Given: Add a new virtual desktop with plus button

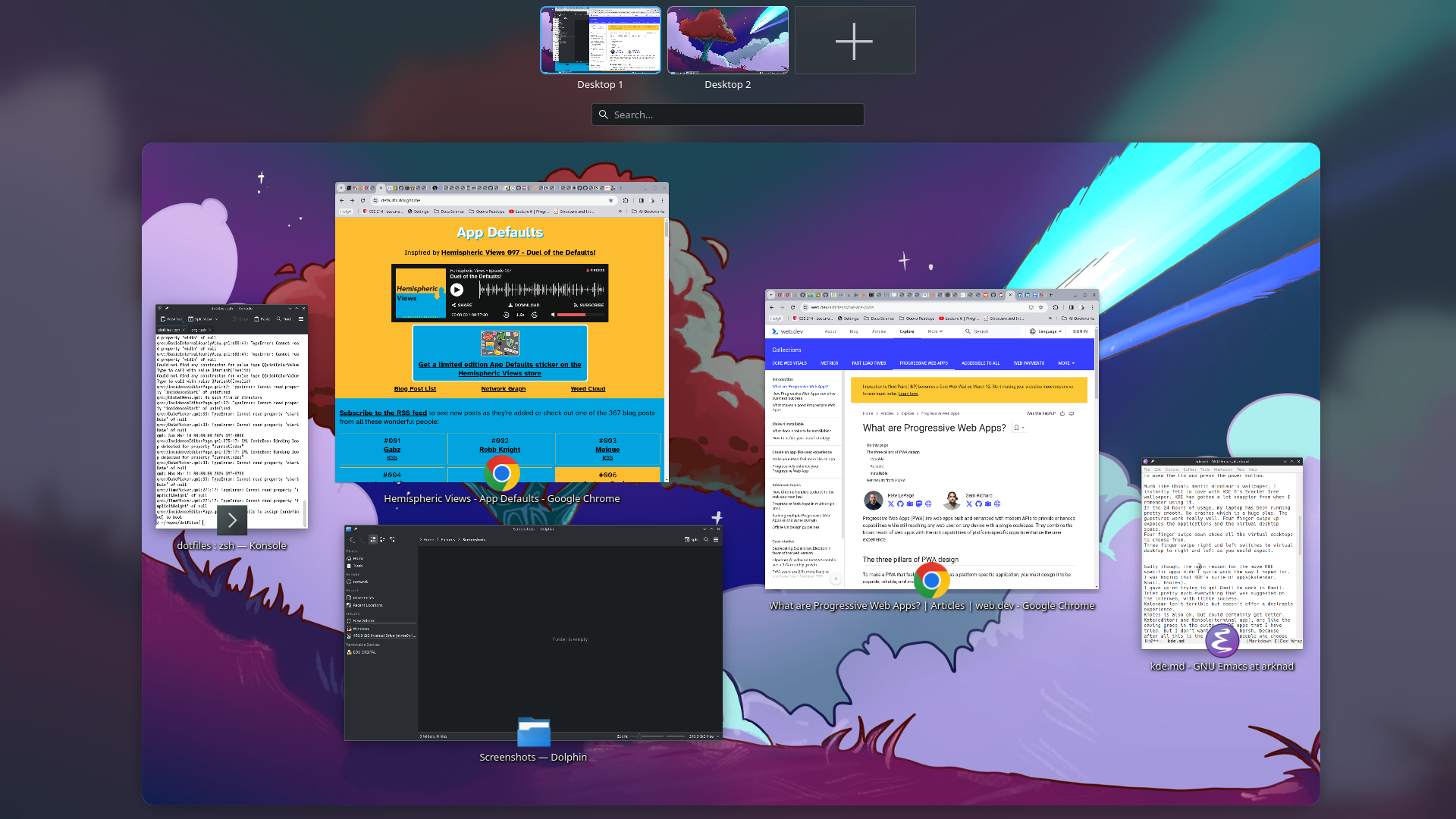Looking at the screenshot, I should click(x=855, y=40).
